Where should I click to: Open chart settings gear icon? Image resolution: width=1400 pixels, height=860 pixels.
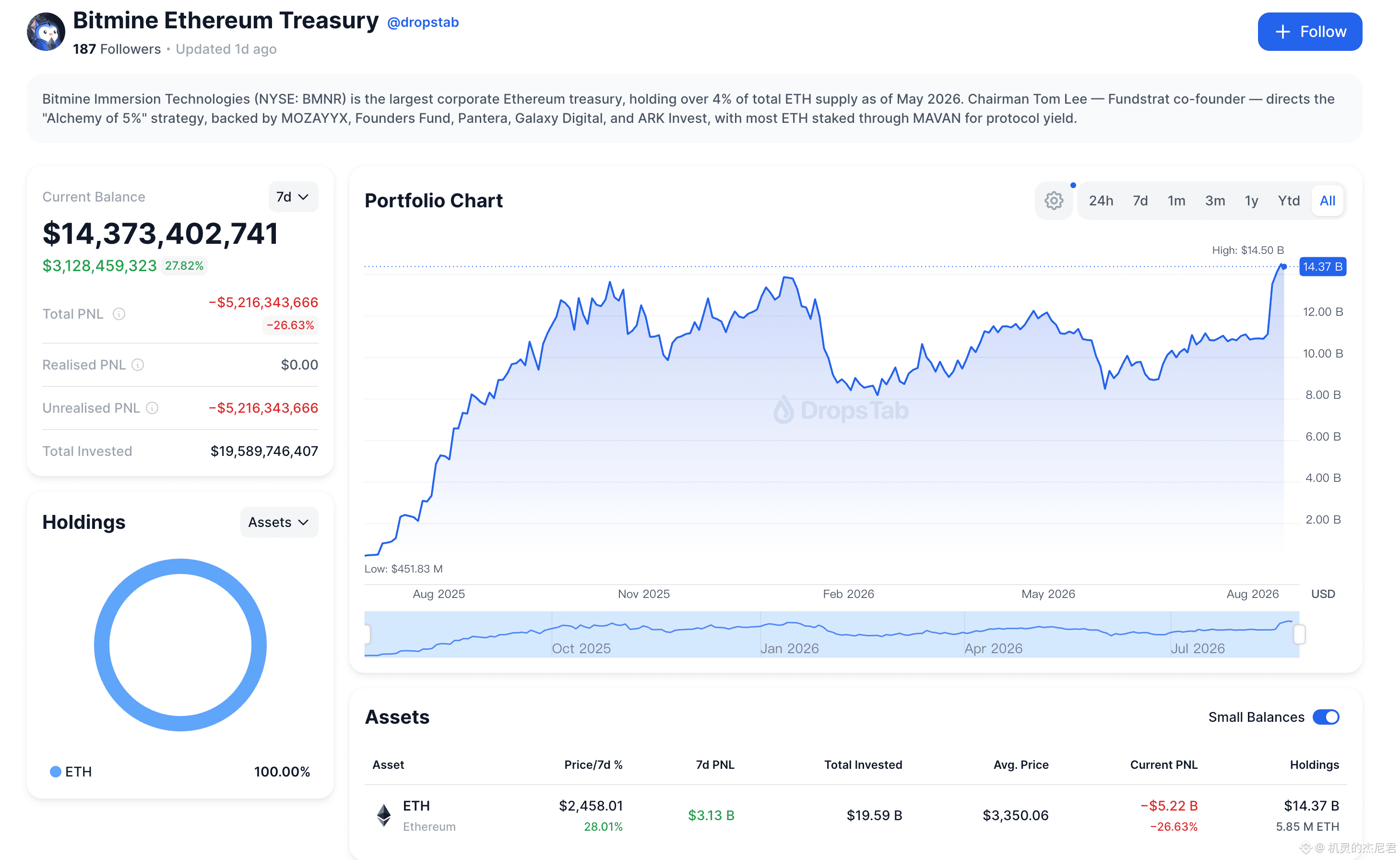[x=1053, y=200]
